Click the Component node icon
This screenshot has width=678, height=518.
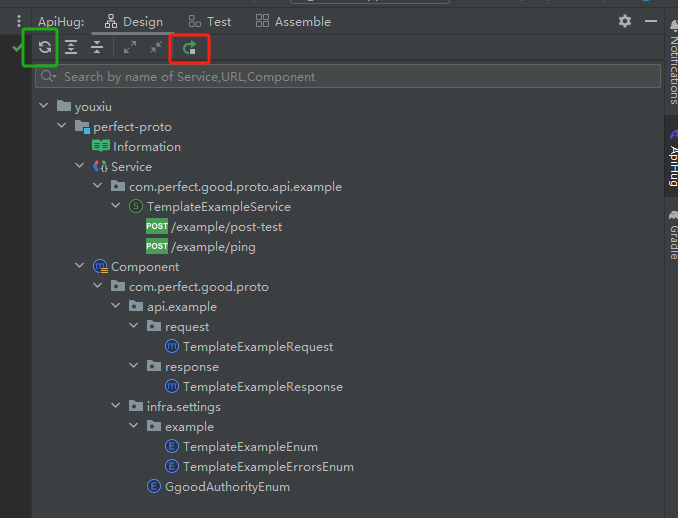pos(100,266)
